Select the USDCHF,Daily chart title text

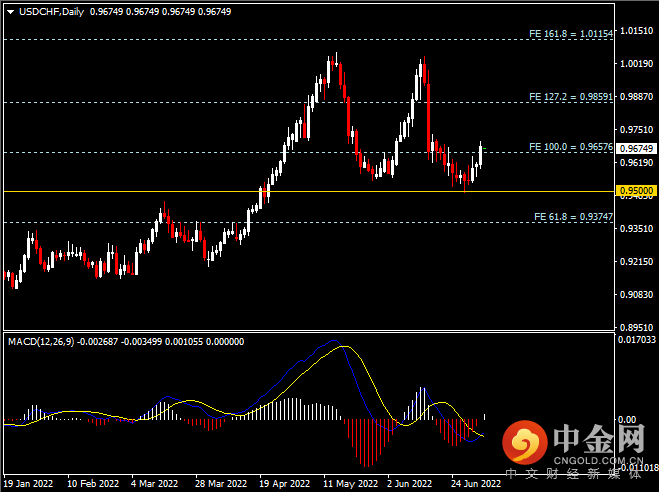(x=51, y=12)
